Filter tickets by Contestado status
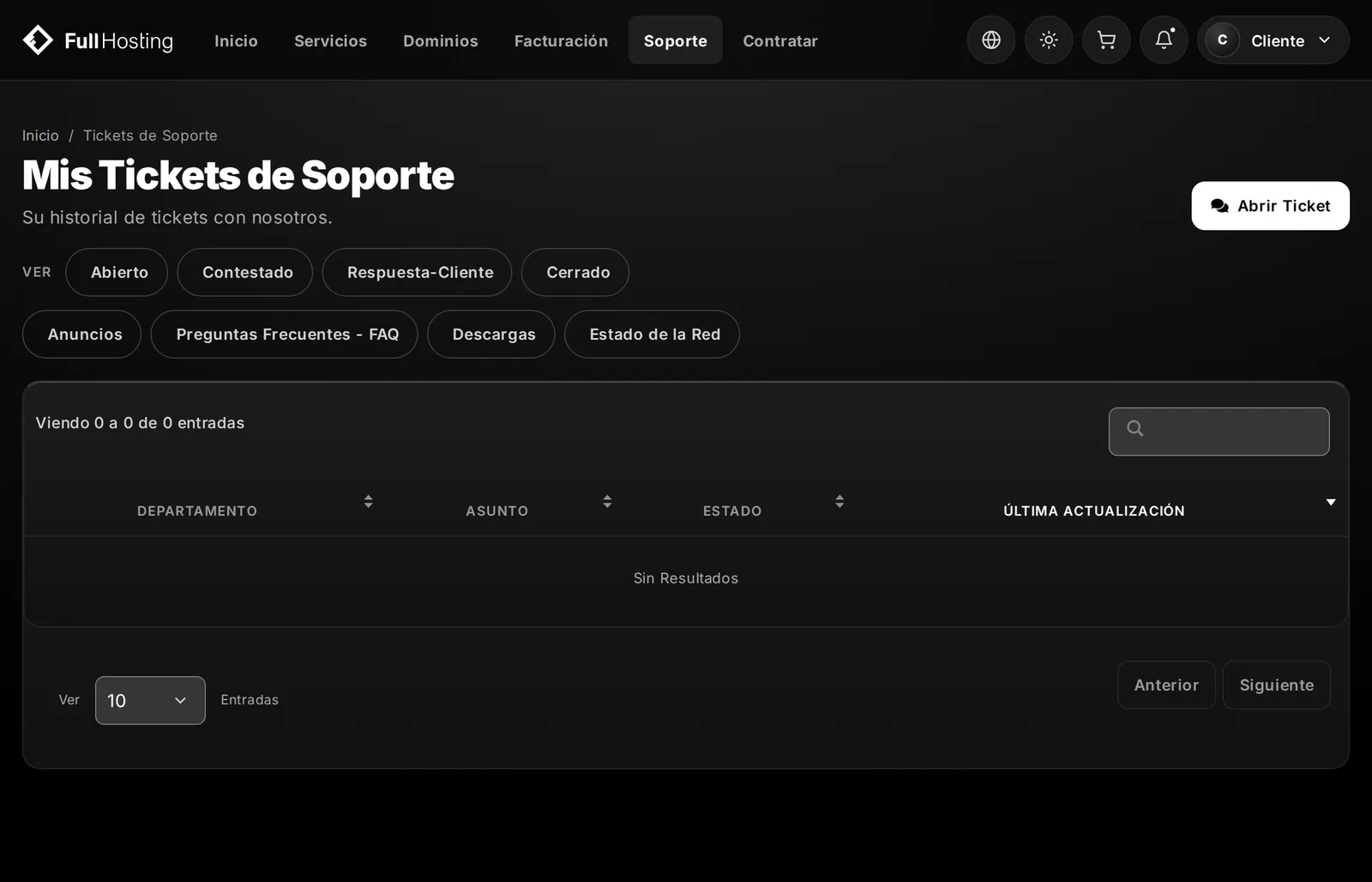This screenshot has height=882, width=1372. pos(245,272)
